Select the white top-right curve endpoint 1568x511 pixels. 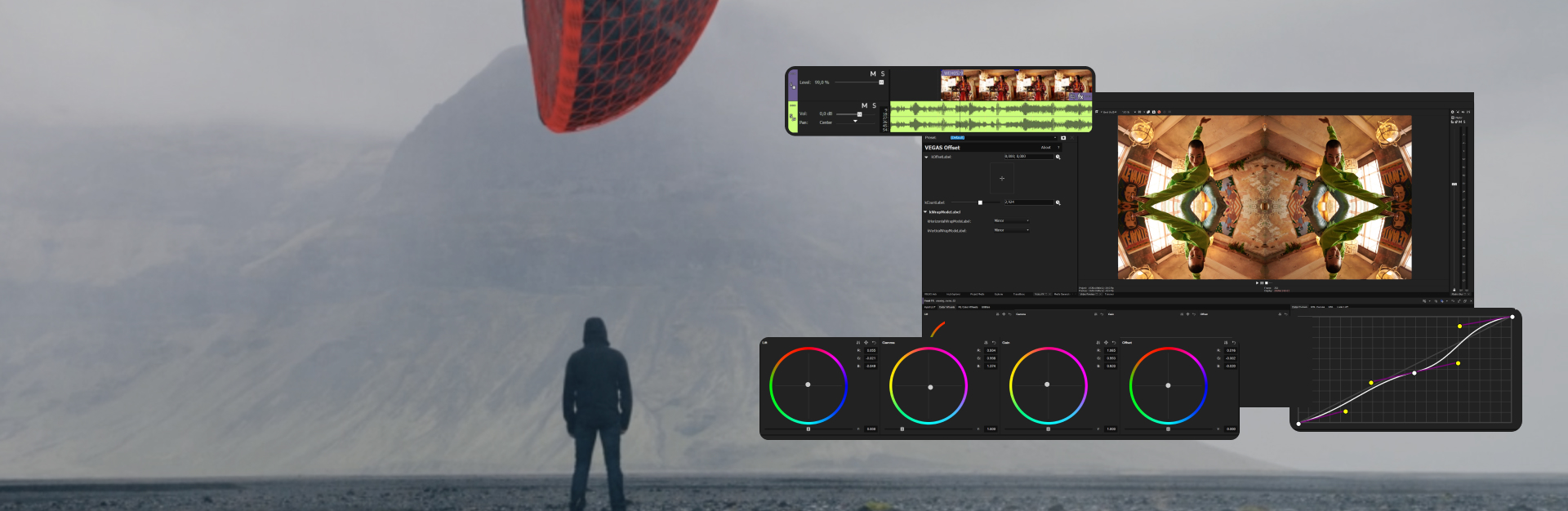(1512, 317)
